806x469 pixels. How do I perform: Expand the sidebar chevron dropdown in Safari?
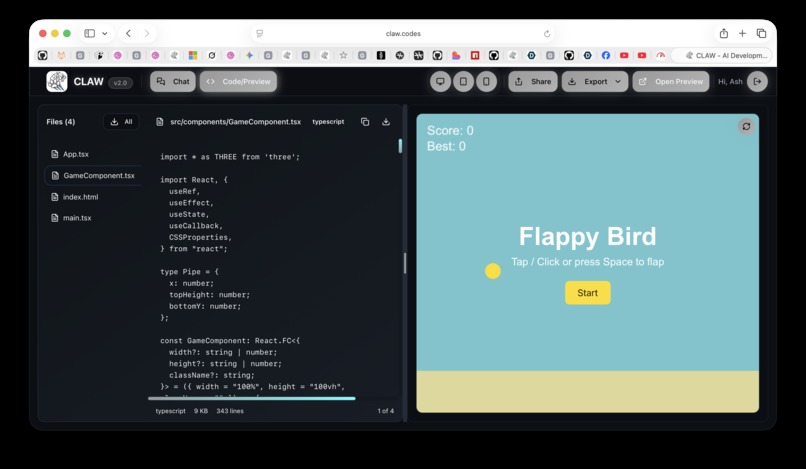tap(104, 33)
